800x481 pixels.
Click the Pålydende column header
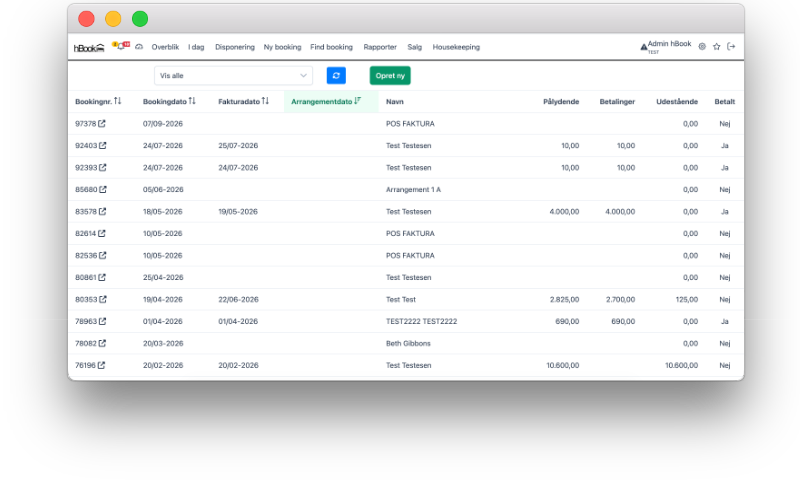pos(561,102)
